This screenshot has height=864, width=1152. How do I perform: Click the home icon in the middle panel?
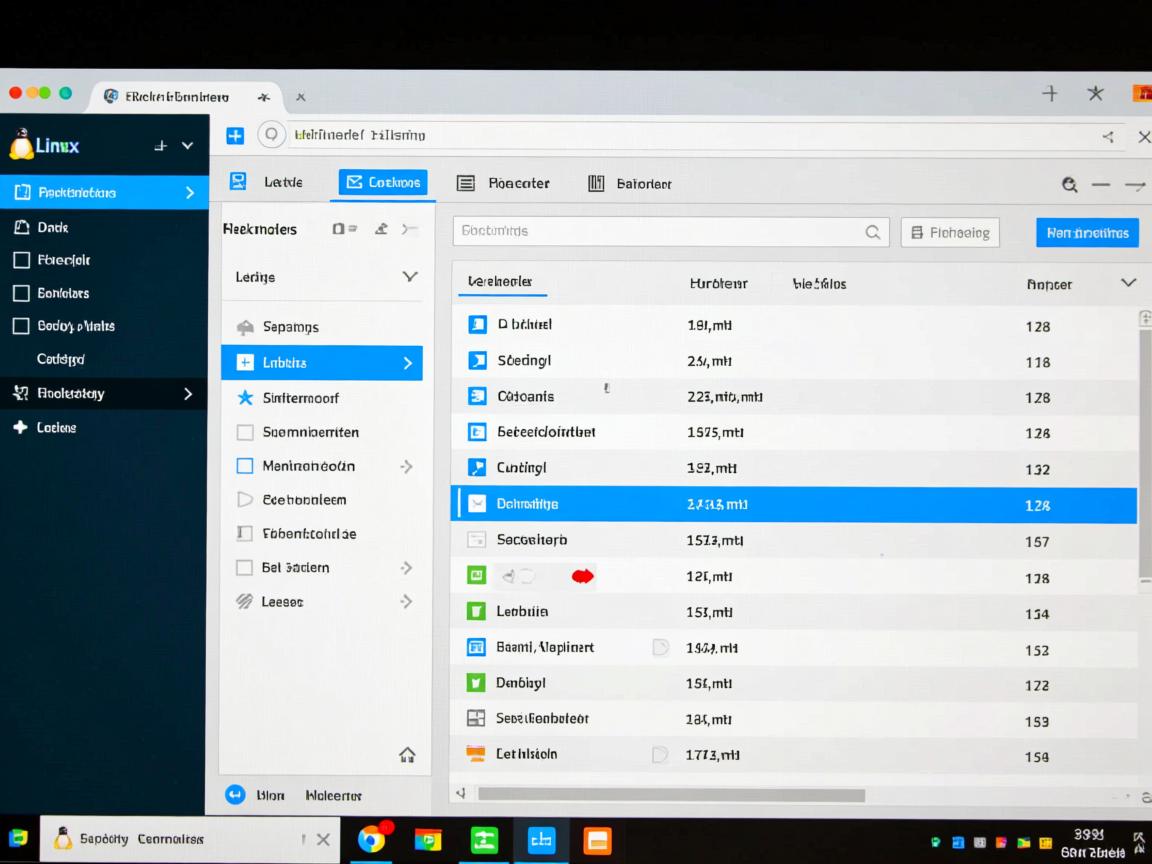pos(407,755)
